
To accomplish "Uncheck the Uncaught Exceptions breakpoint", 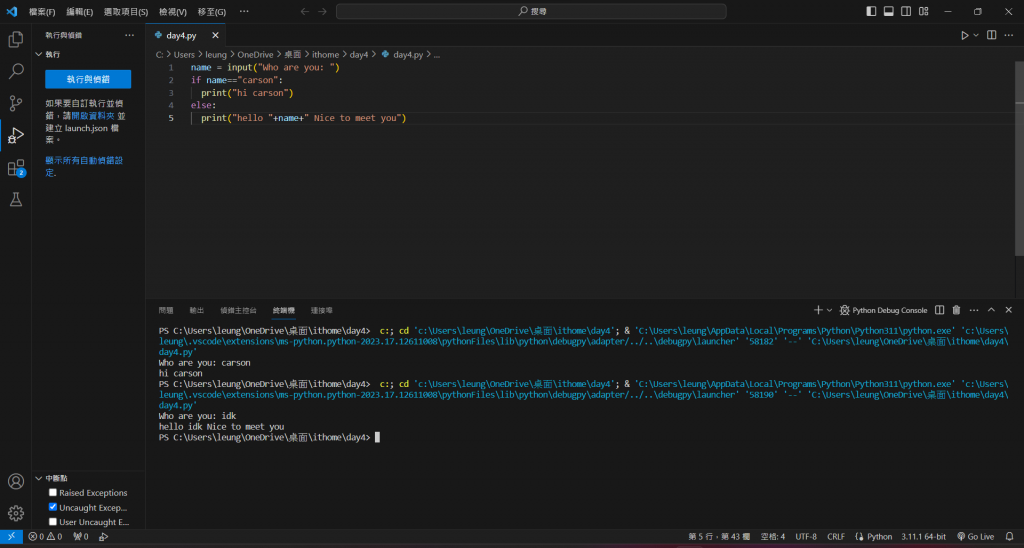I will [53, 507].
